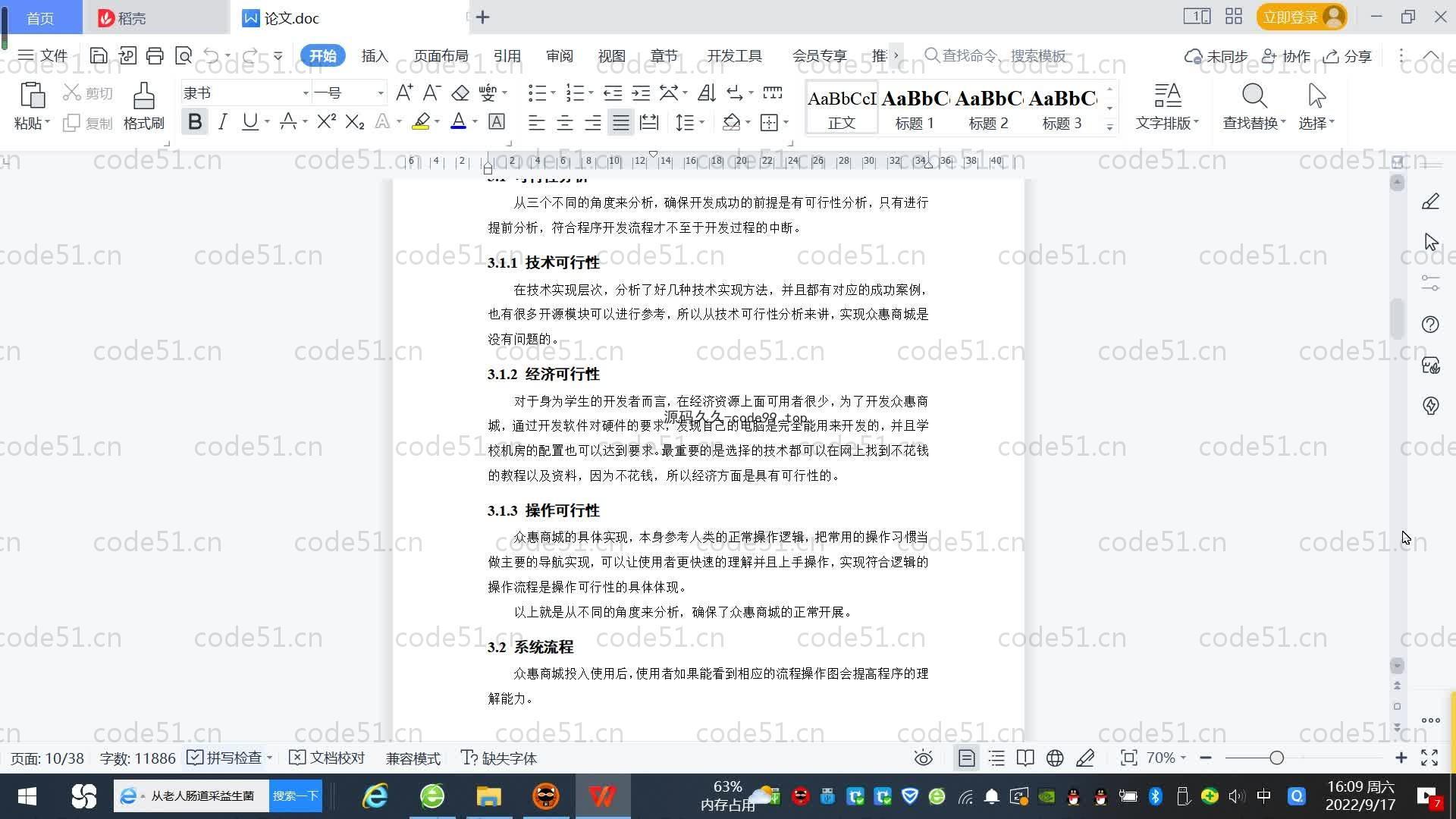Click the highlight color swatch
1456x819 pixels.
(x=421, y=121)
